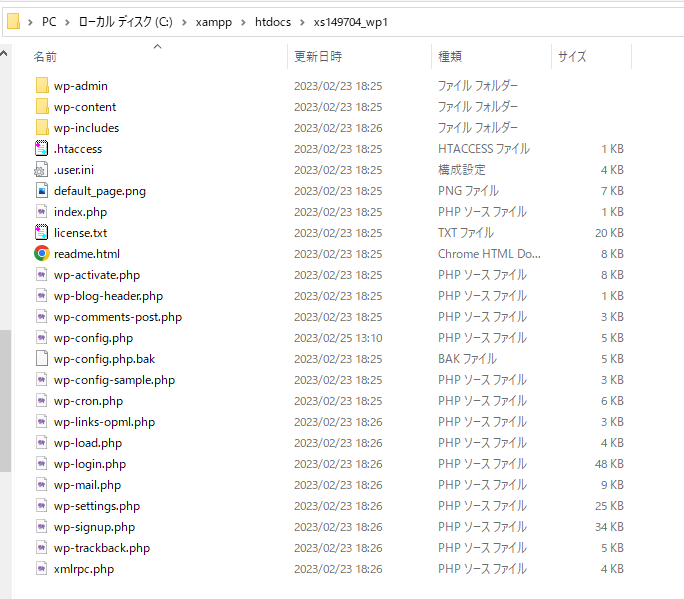Click the .htaccess file icon

[41, 149]
